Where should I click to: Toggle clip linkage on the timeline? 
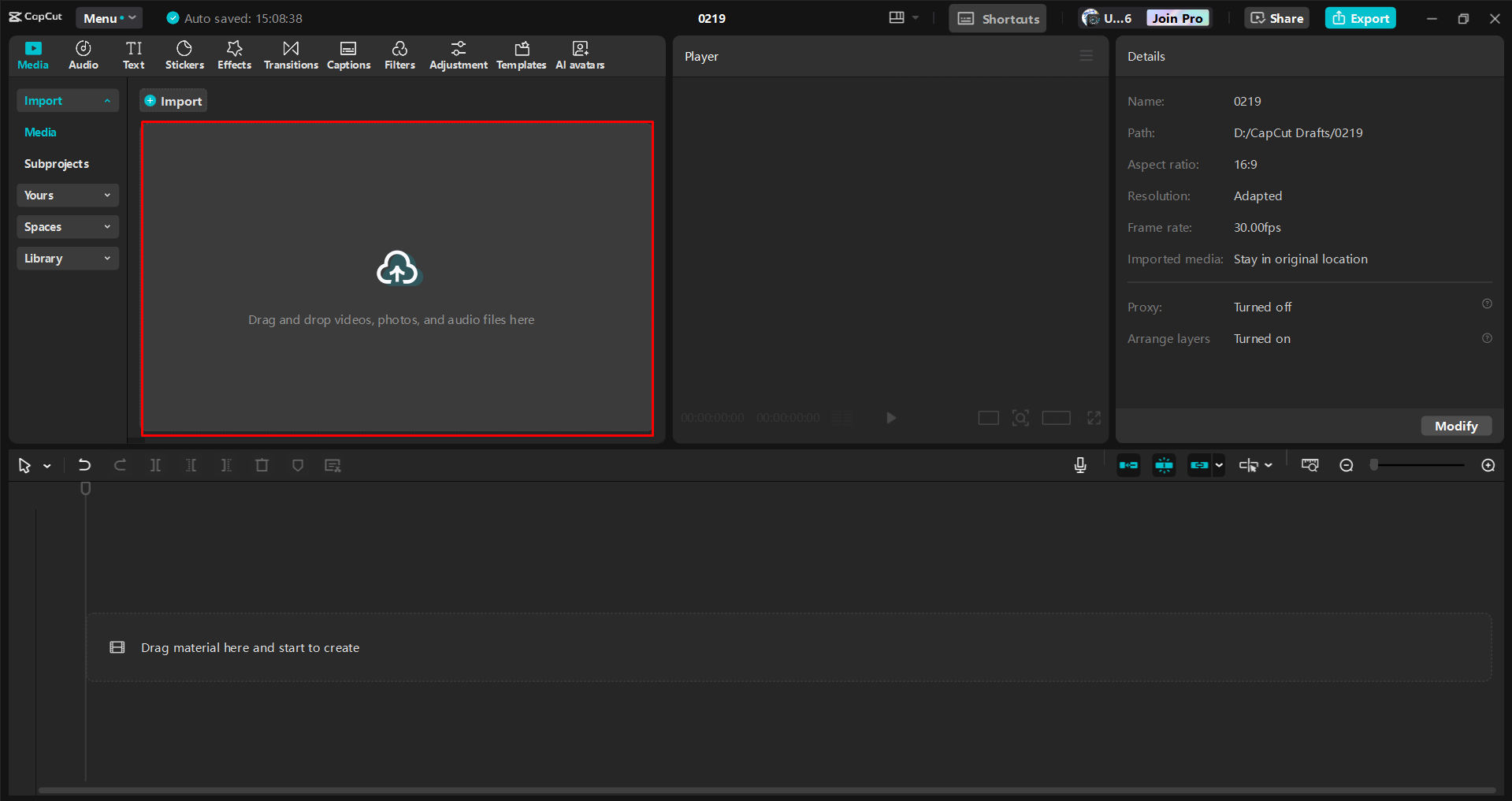tap(1199, 465)
